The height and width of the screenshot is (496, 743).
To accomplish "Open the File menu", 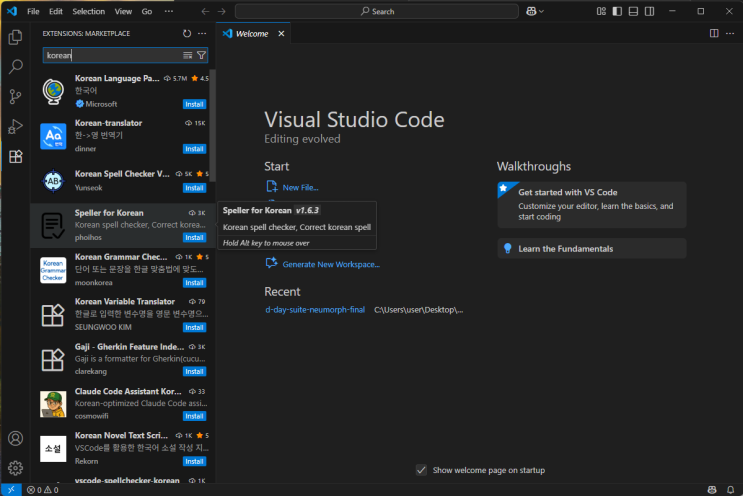I will tap(33, 11).
